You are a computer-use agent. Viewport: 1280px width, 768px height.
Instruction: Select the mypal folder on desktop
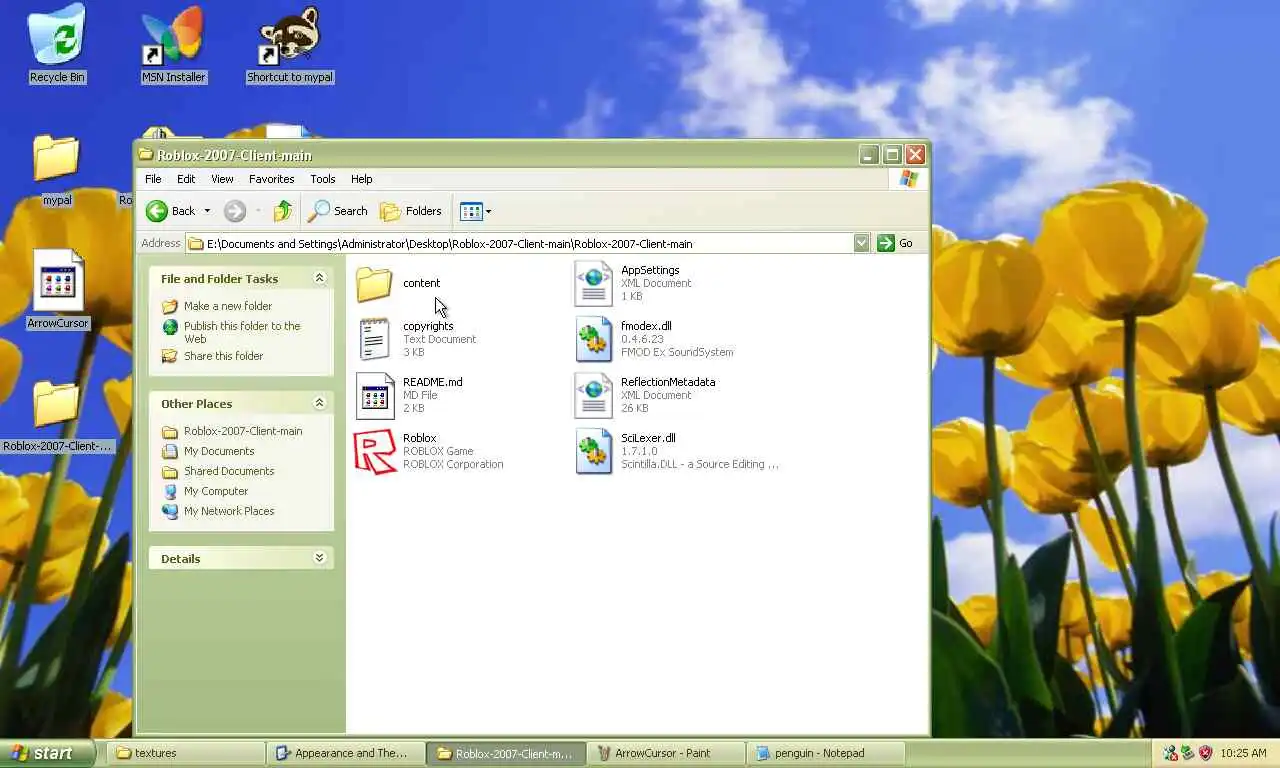[57, 170]
